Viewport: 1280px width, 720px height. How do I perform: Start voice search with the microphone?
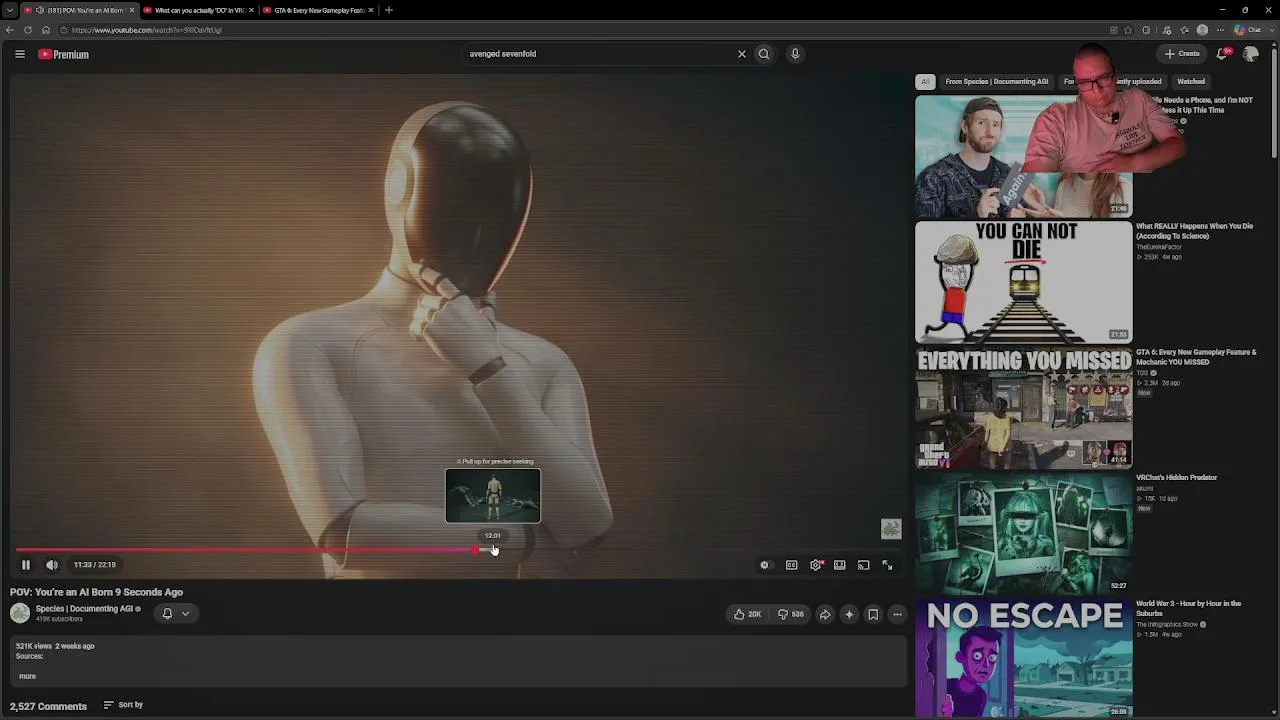[795, 54]
